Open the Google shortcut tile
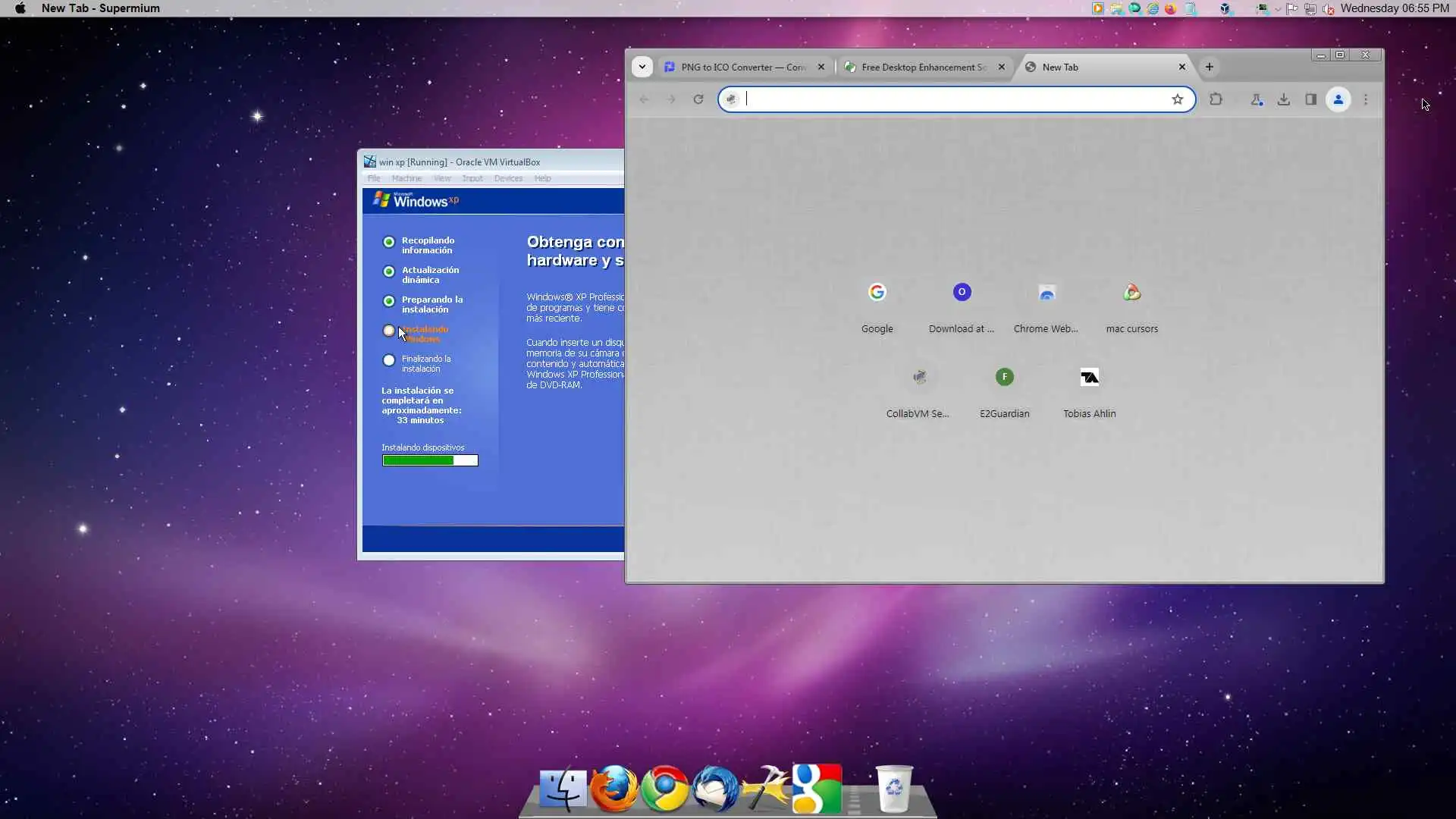 [877, 303]
